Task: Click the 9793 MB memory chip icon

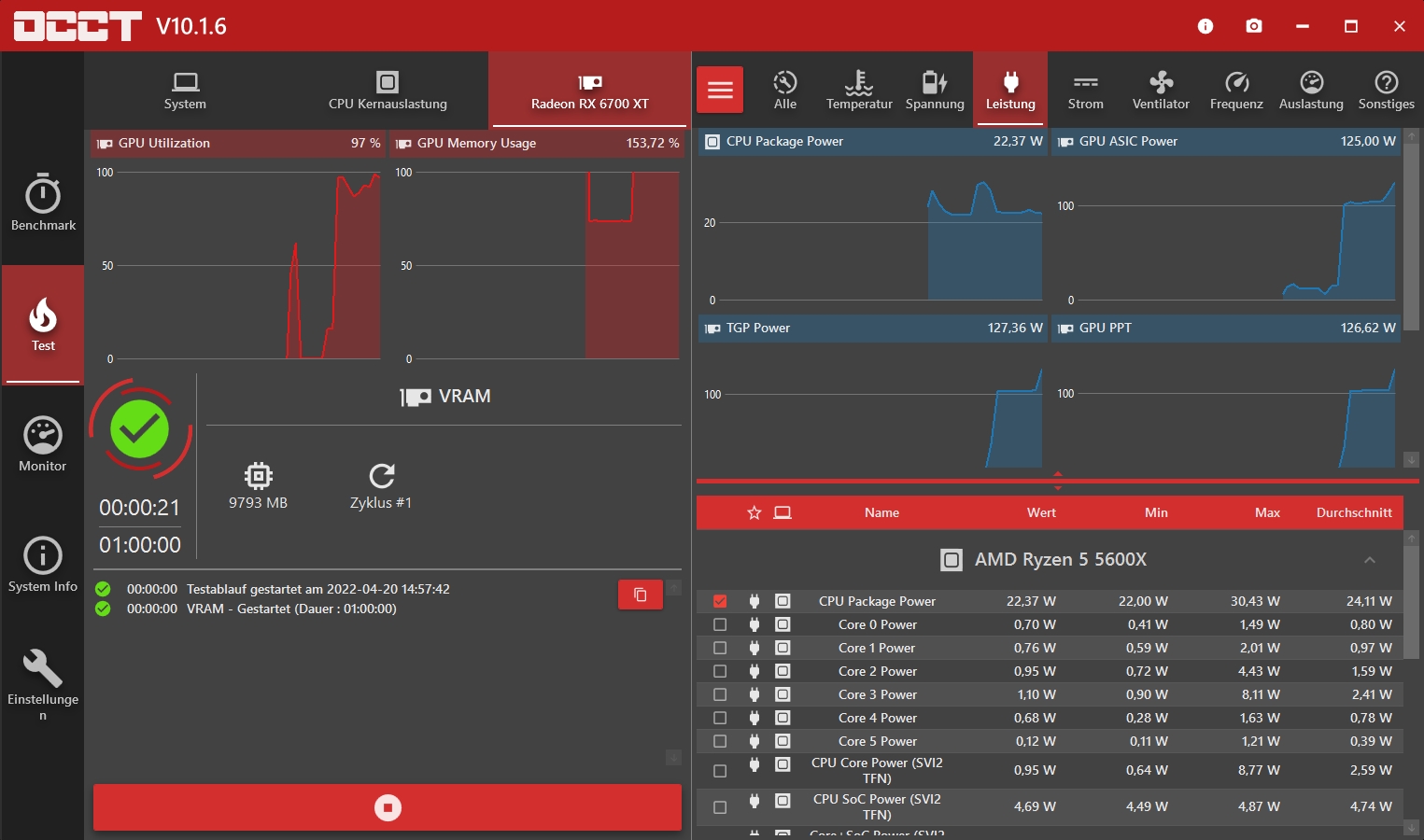Action: 259,476
